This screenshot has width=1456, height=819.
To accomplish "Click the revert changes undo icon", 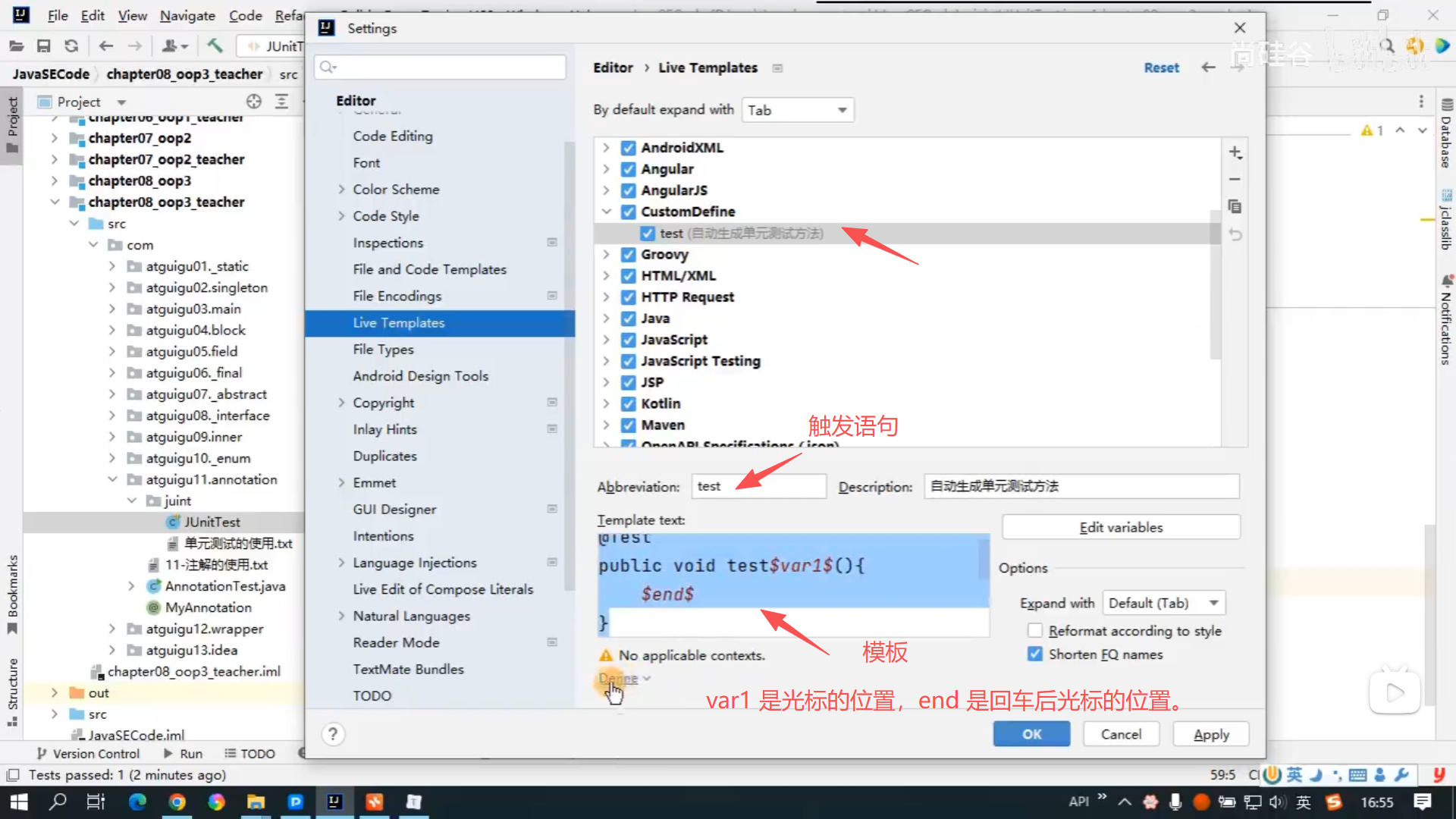I will coord(1235,235).
